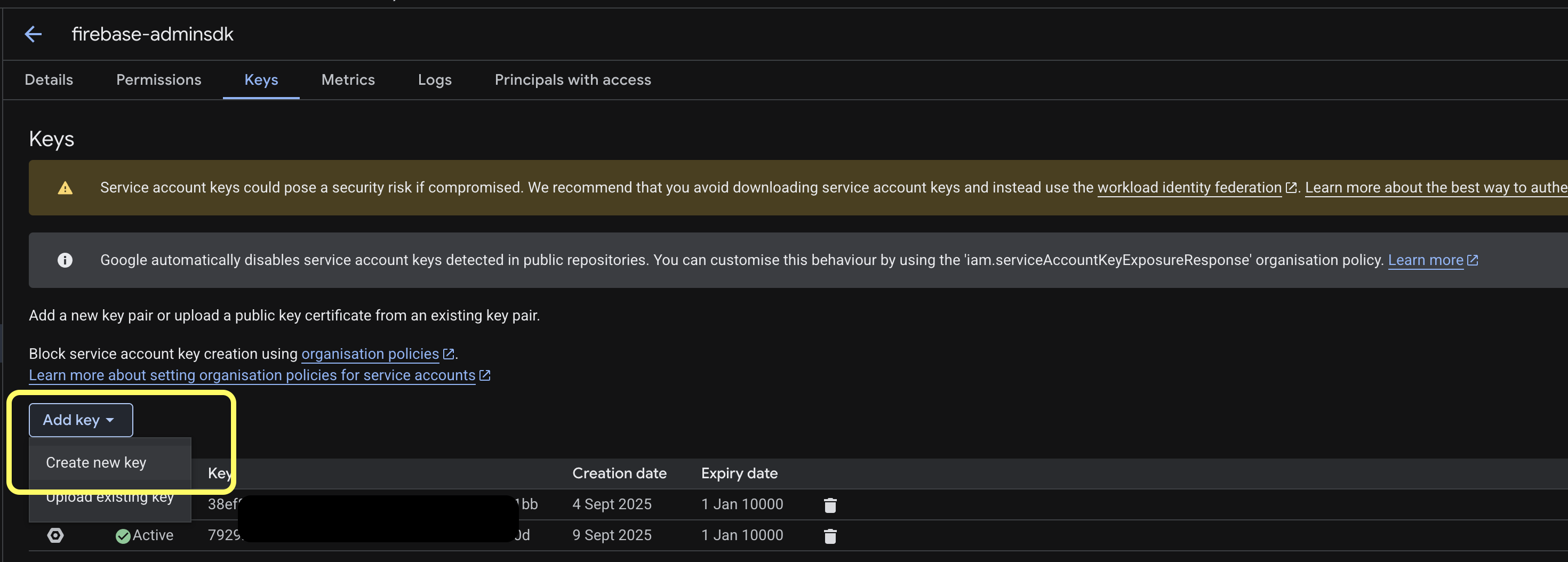Viewport: 1568px width, 562px height.
Task: Open the Details tab
Action: click(49, 79)
